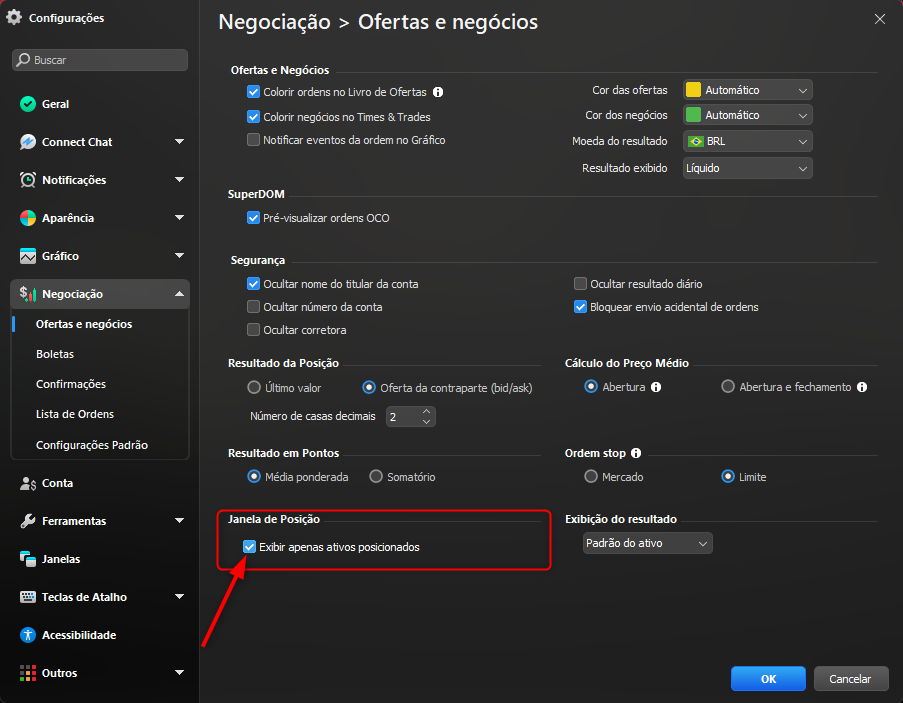Click the Janelas windows icon

click(x=28, y=559)
